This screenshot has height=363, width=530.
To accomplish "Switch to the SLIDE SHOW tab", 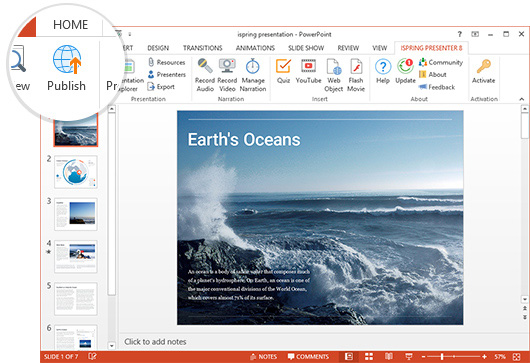I will [x=306, y=48].
